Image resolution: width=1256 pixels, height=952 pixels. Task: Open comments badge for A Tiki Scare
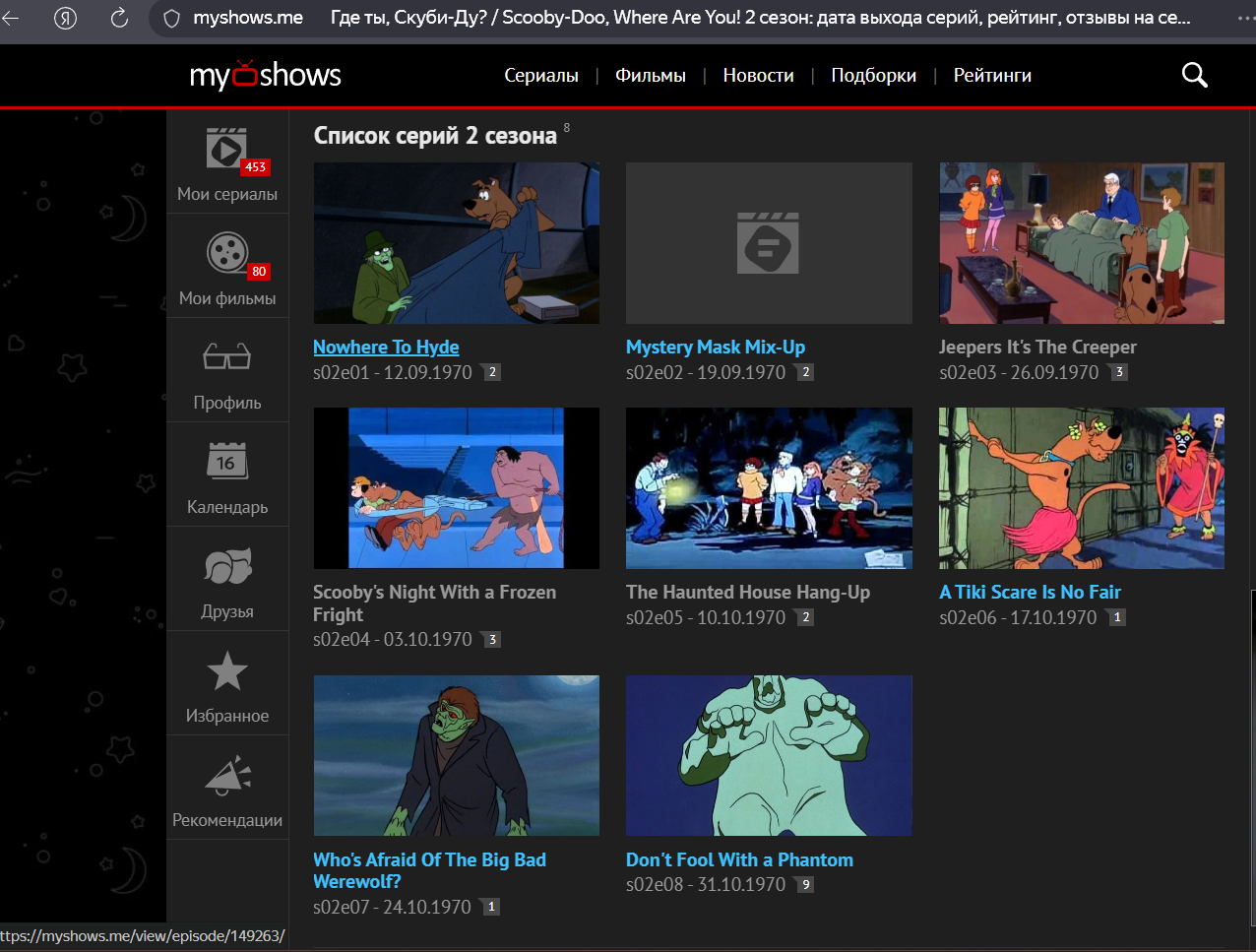point(1116,617)
